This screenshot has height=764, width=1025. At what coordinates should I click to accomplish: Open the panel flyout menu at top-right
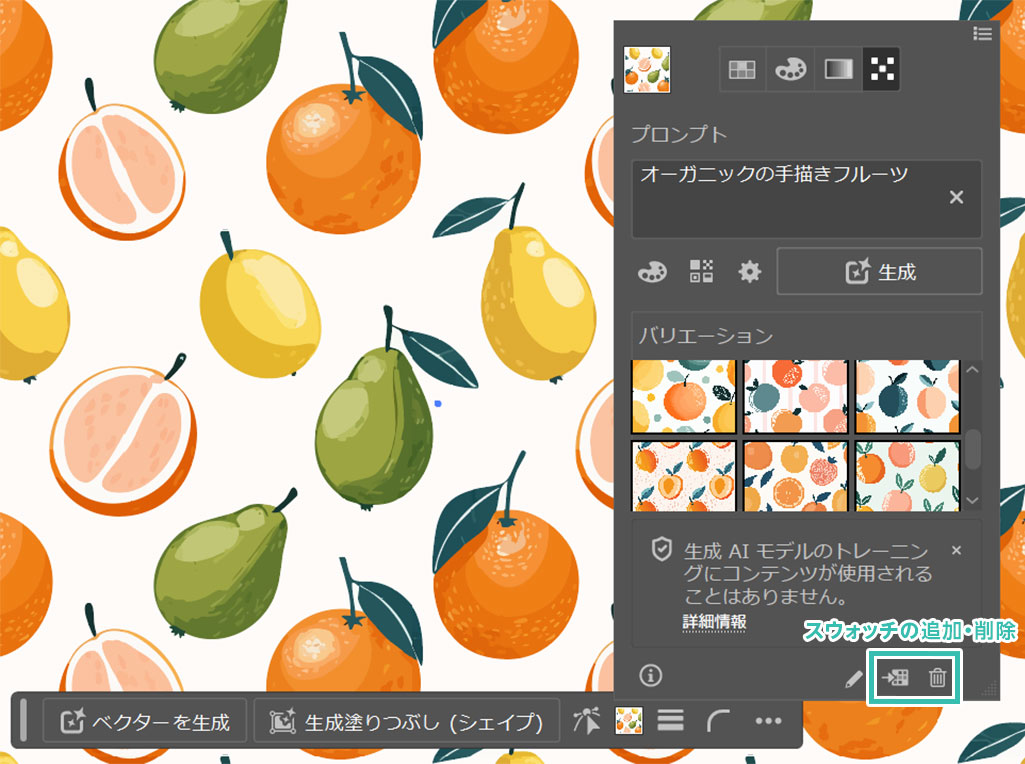(x=982, y=34)
